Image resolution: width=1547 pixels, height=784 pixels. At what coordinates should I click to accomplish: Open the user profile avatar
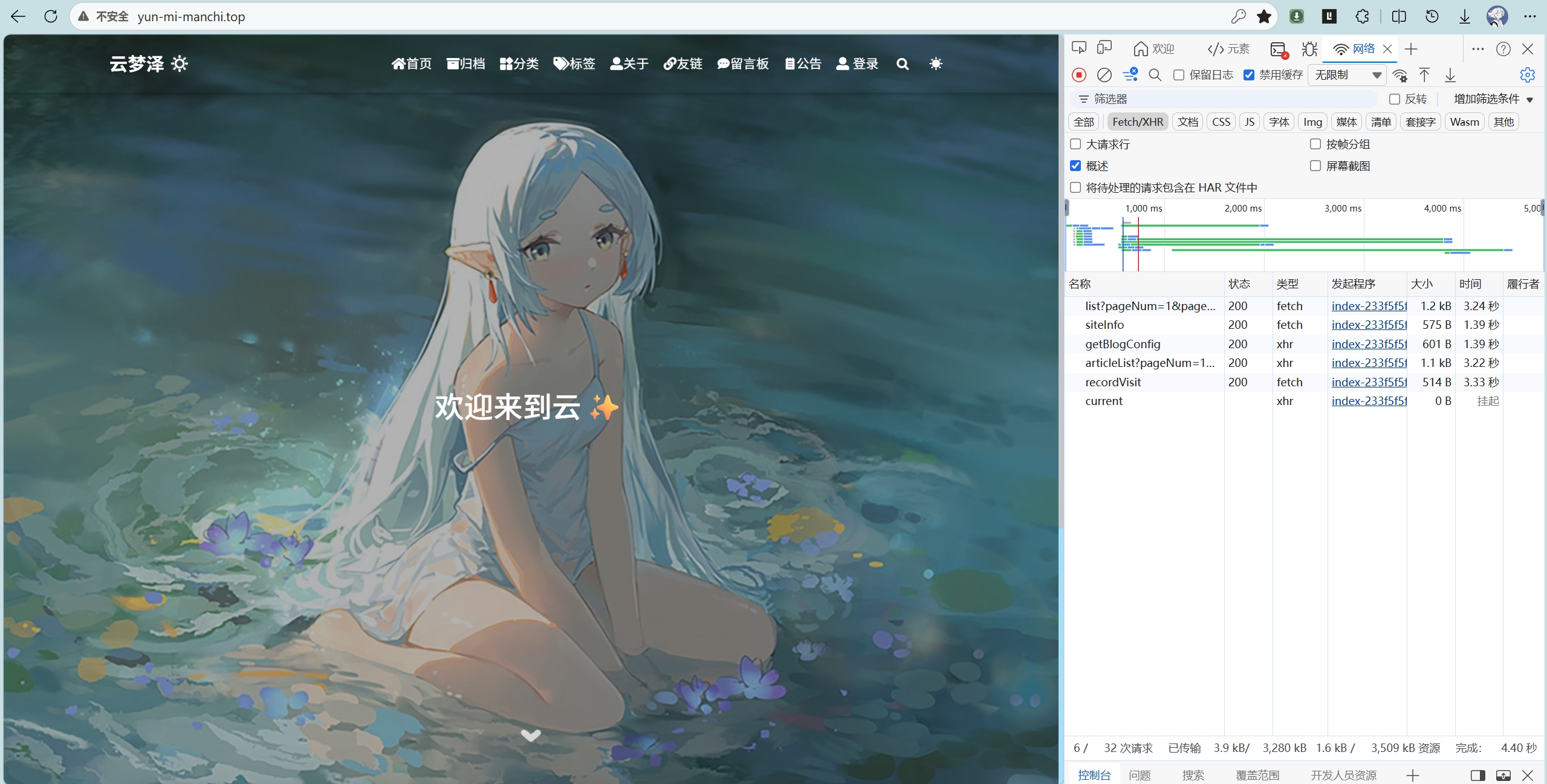coord(1497,16)
